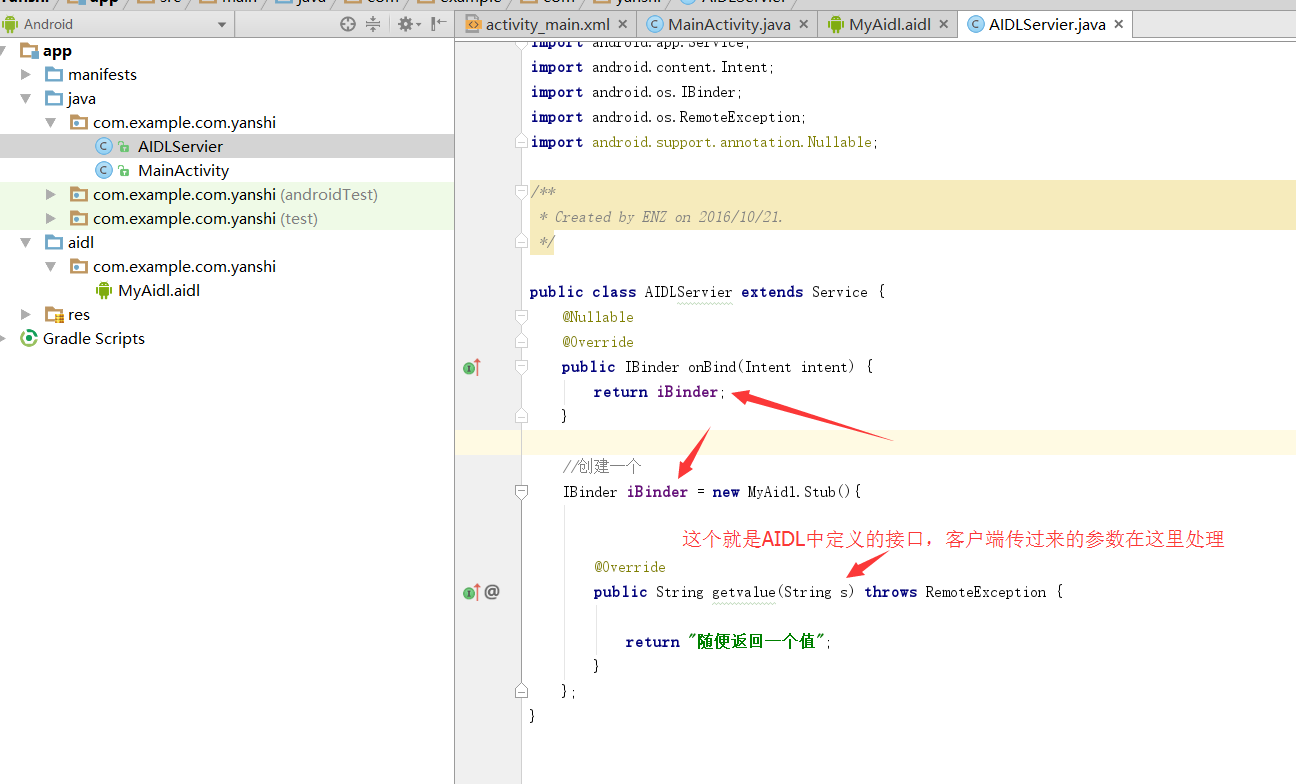Click the java folder icon
The height and width of the screenshot is (784, 1296).
(54, 98)
